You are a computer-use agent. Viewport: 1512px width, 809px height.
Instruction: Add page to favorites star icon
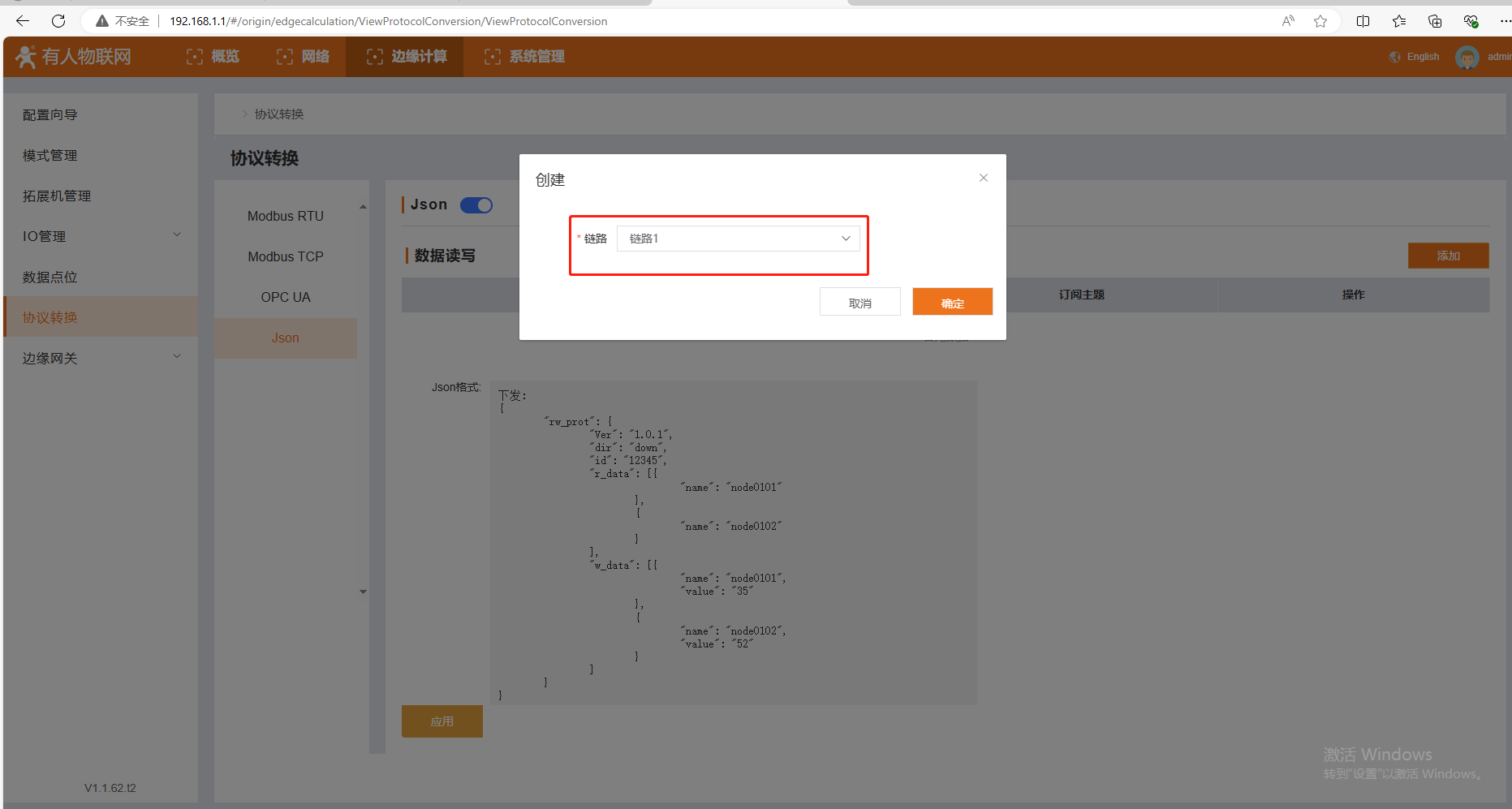tap(1320, 21)
